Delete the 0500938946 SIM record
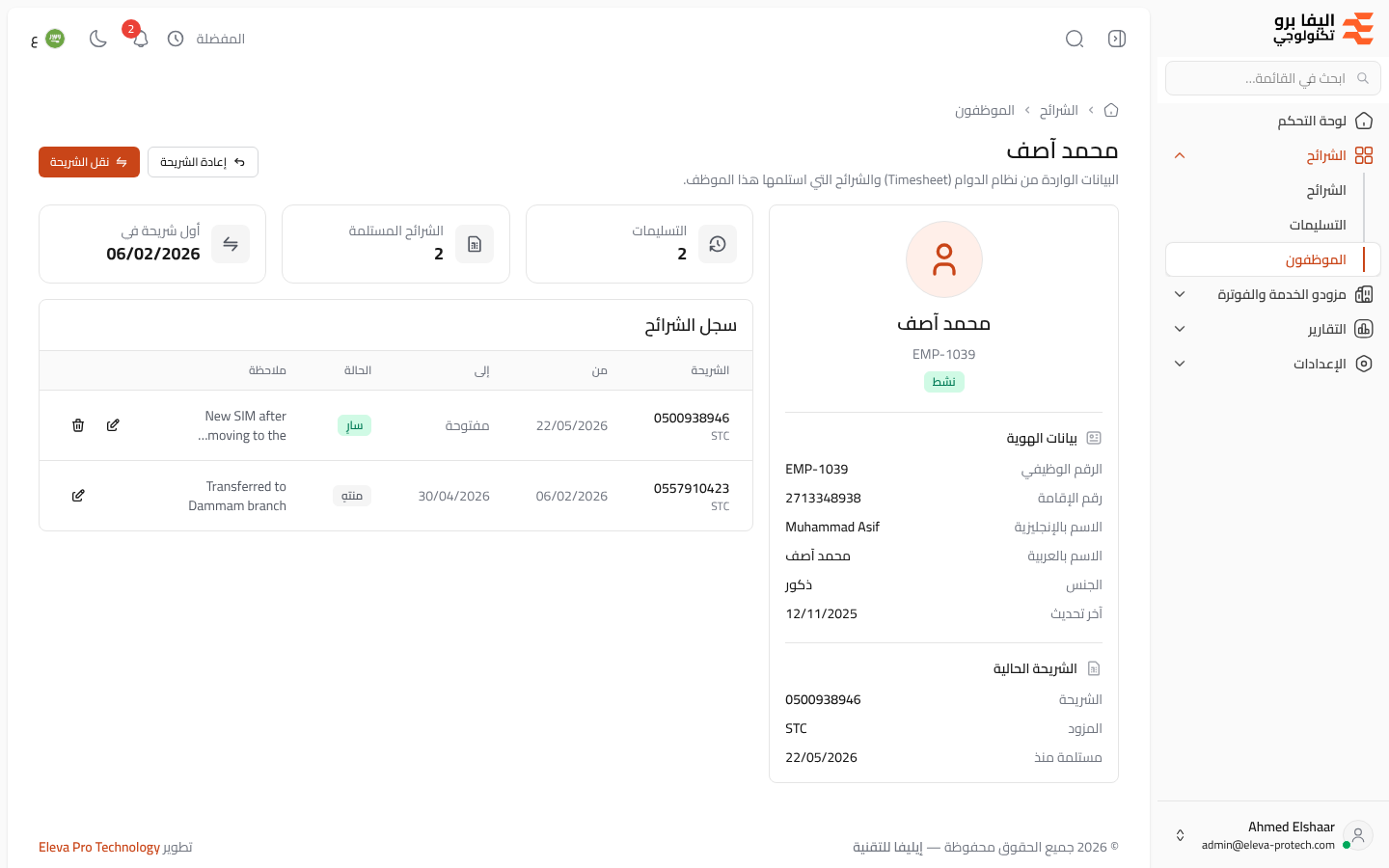1389x868 pixels. 78,425
